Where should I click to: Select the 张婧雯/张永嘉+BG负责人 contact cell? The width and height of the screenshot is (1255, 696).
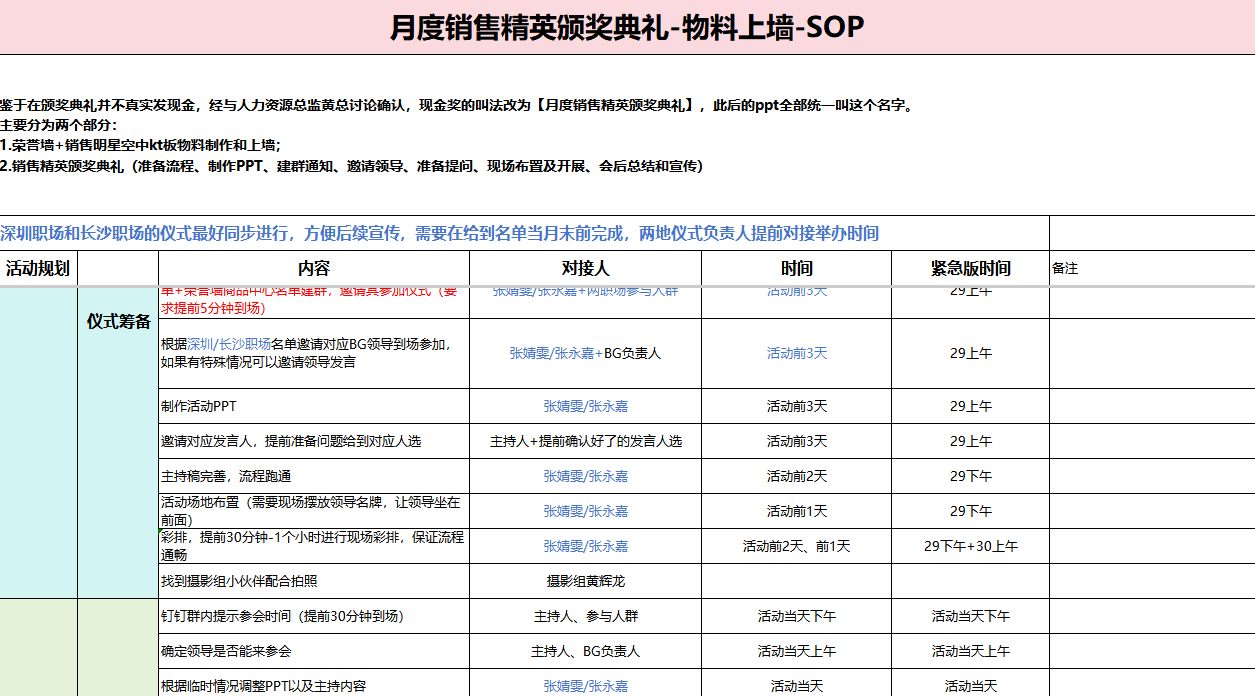pos(585,353)
